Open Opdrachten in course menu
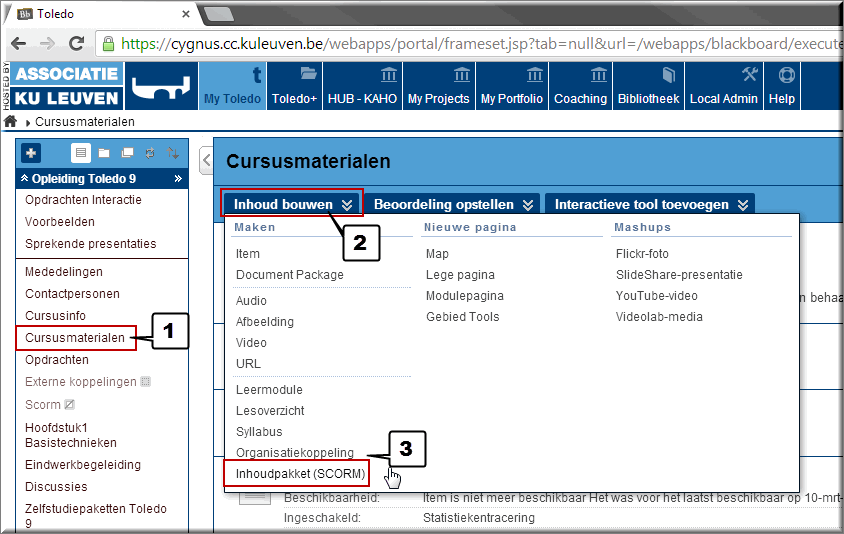Screen dimensions: 844x534 click(x=57, y=360)
